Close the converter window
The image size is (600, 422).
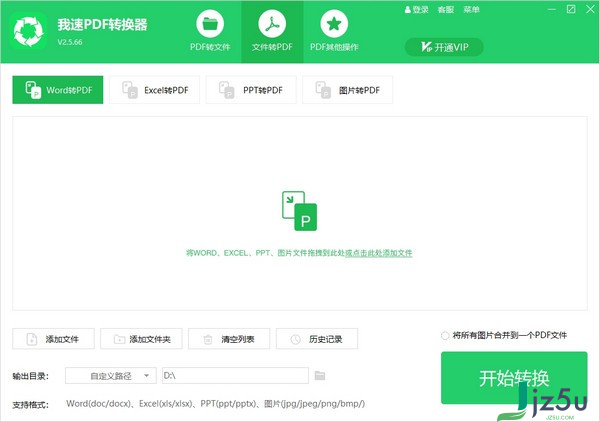tap(590, 9)
